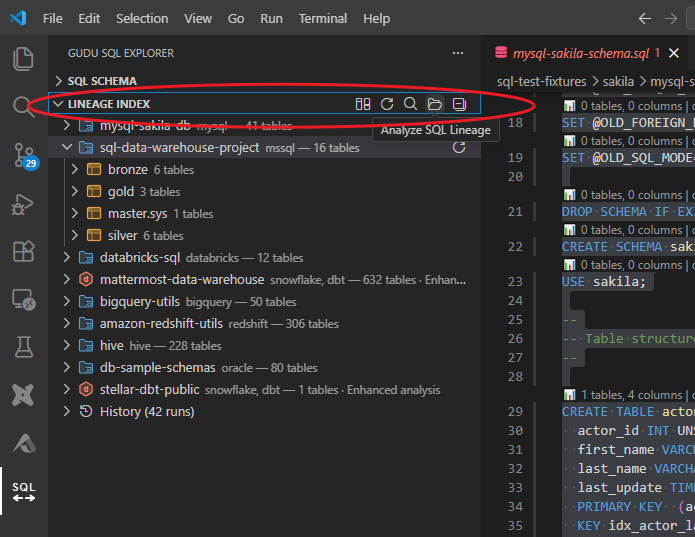Open the Run menu
The height and width of the screenshot is (537, 695).
[x=271, y=19]
